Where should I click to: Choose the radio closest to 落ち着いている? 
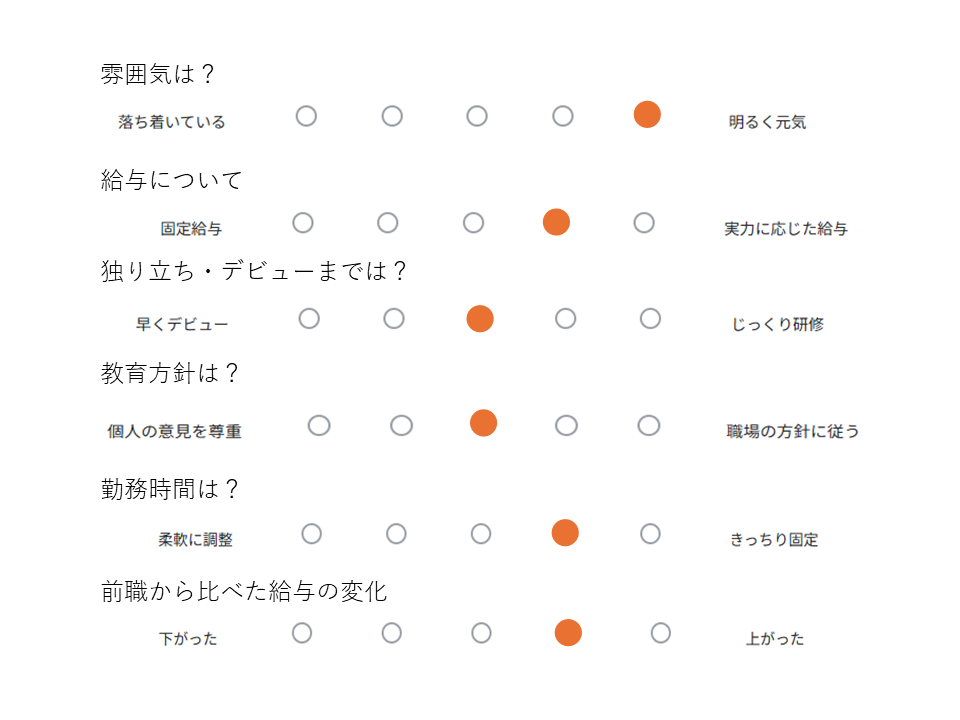coord(306,116)
